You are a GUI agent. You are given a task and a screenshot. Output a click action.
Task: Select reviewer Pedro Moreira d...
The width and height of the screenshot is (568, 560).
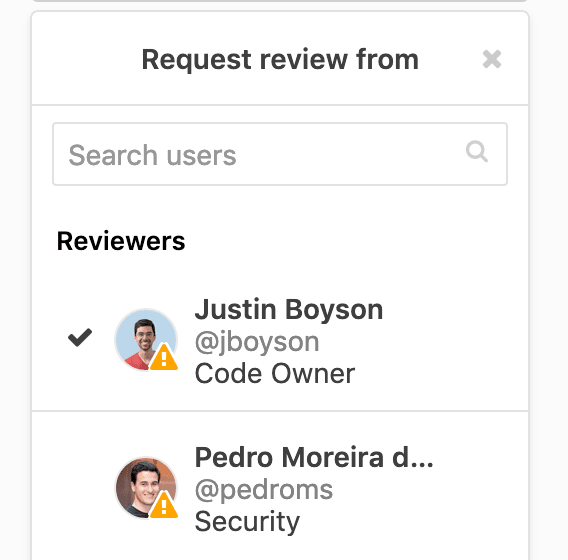click(314, 457)
